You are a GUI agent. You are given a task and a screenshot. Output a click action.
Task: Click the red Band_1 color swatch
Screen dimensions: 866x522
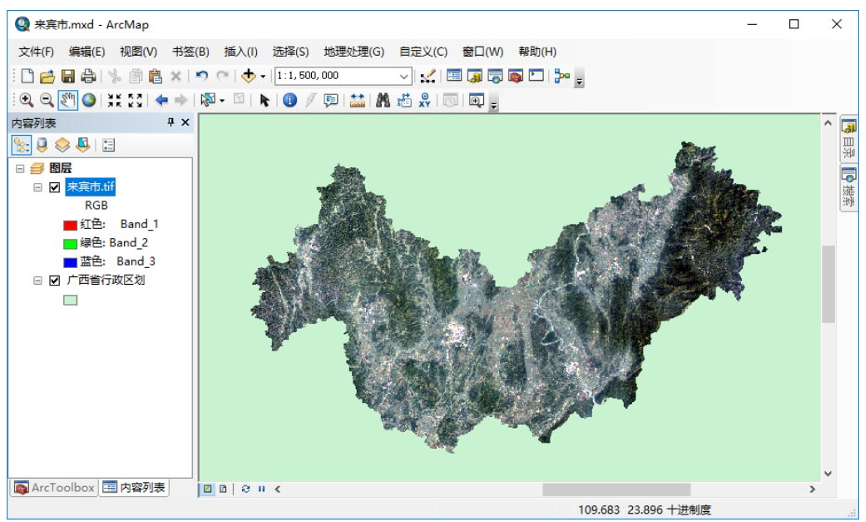[70, 225]
